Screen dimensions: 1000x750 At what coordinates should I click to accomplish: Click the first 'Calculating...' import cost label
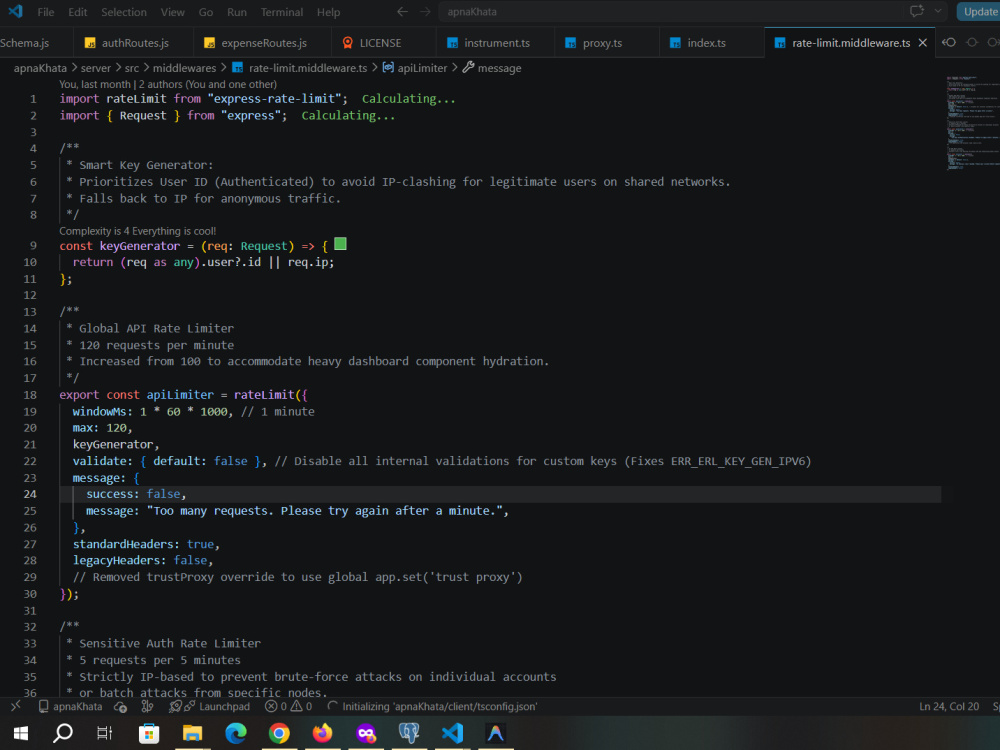[408, 99]
